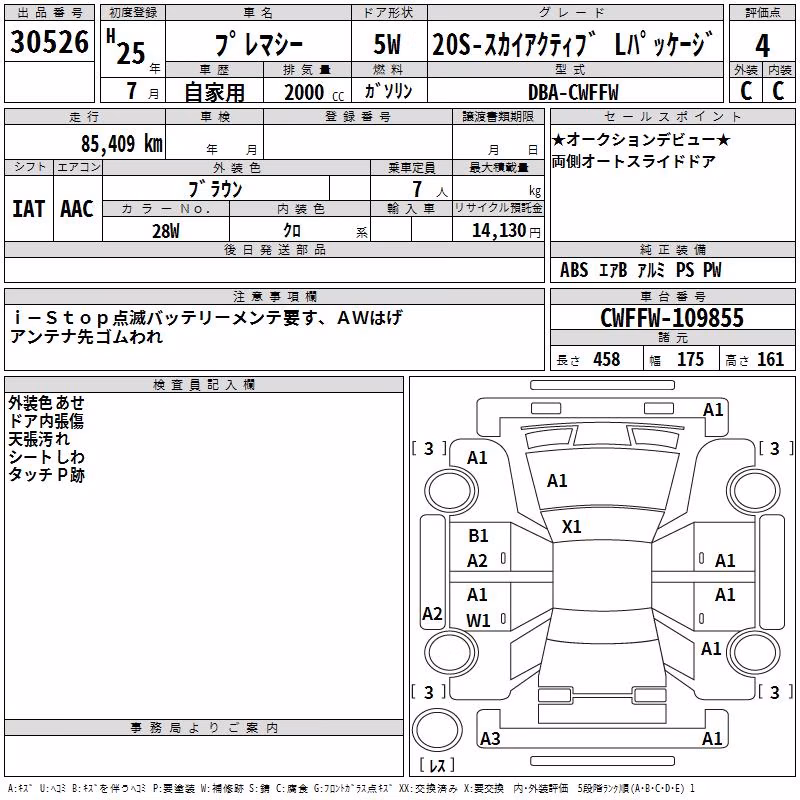Select the chassis number CWFFW-109855
Image resolution: width=800 pixels, height=800 pixels.
(x=672, y=318)
